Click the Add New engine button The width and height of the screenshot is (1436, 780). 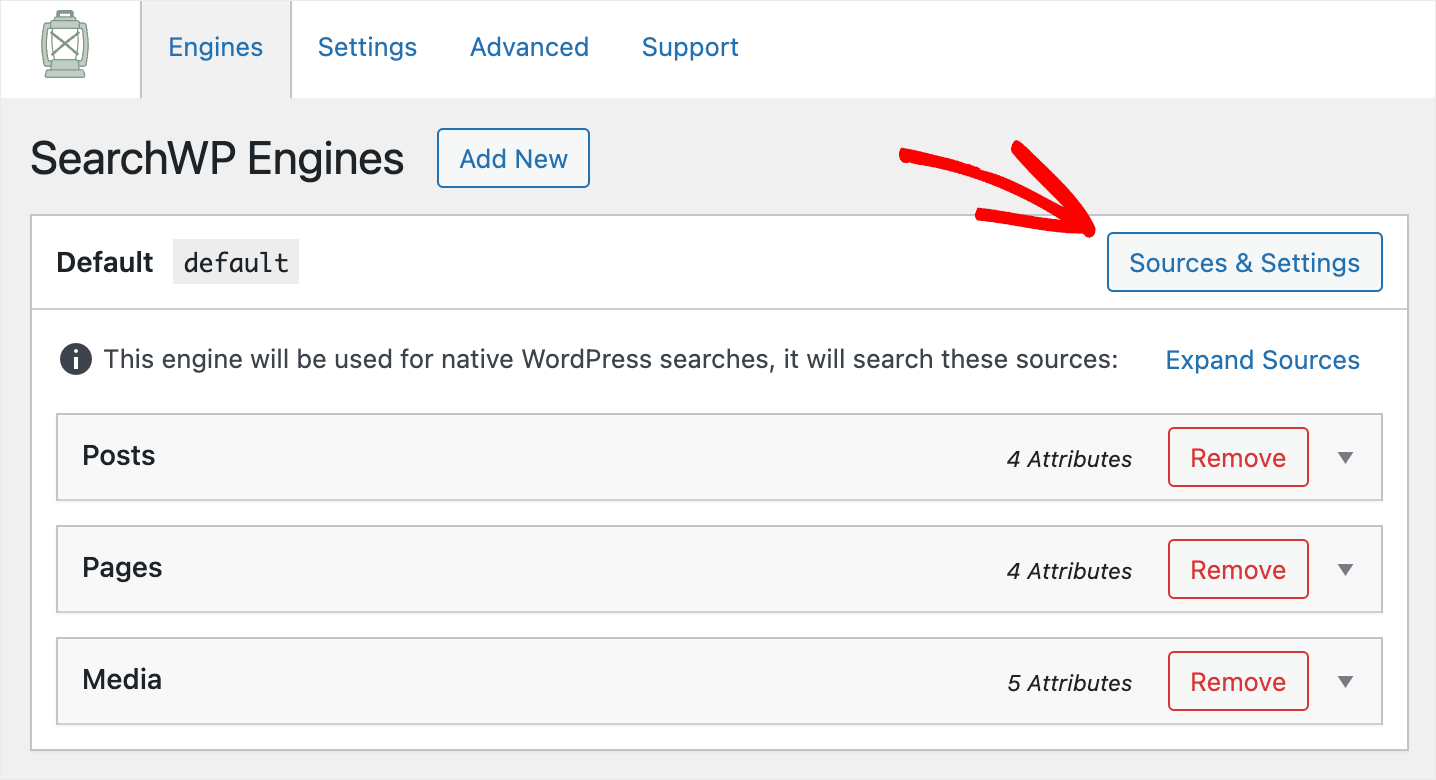[514, 158]
